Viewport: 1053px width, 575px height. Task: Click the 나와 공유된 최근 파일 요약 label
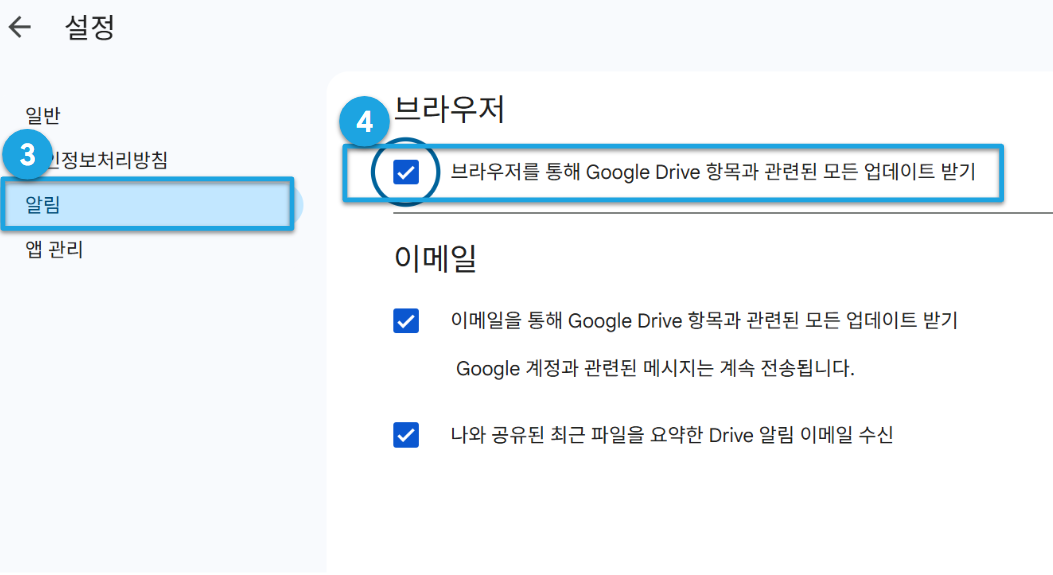click(x=672, y=435)
